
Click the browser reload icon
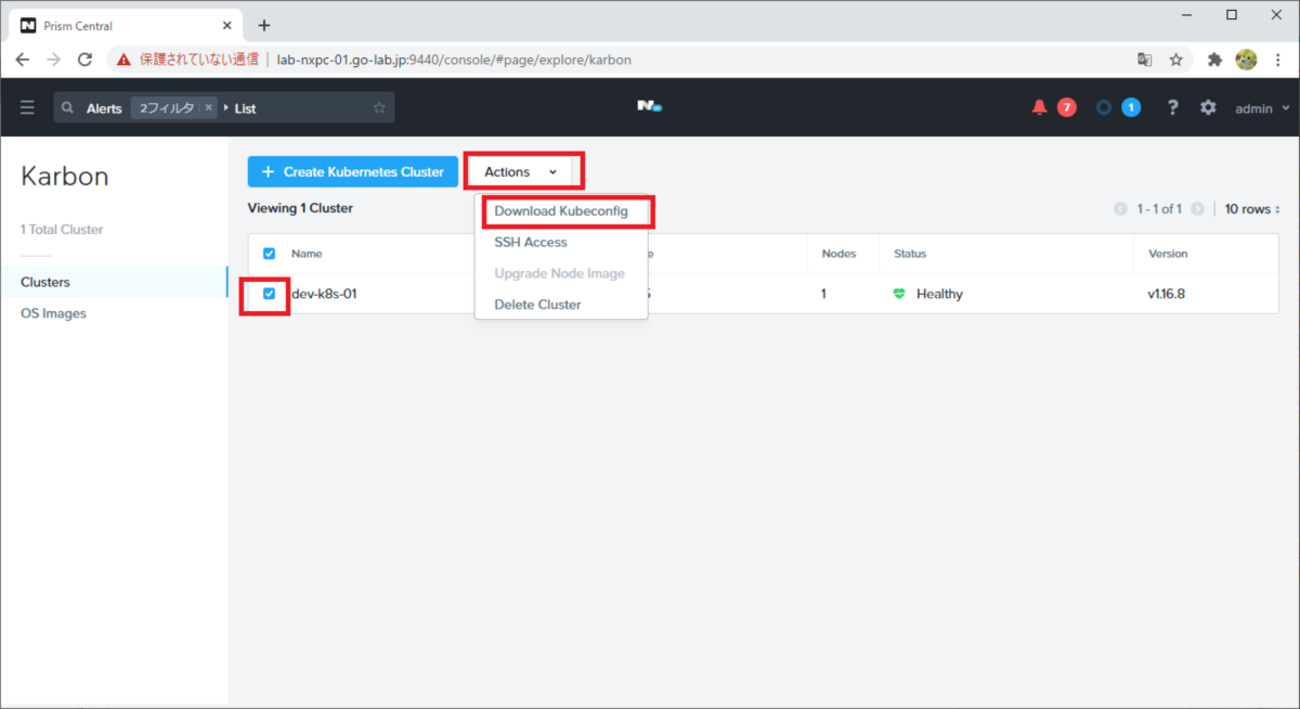[85, 60]
